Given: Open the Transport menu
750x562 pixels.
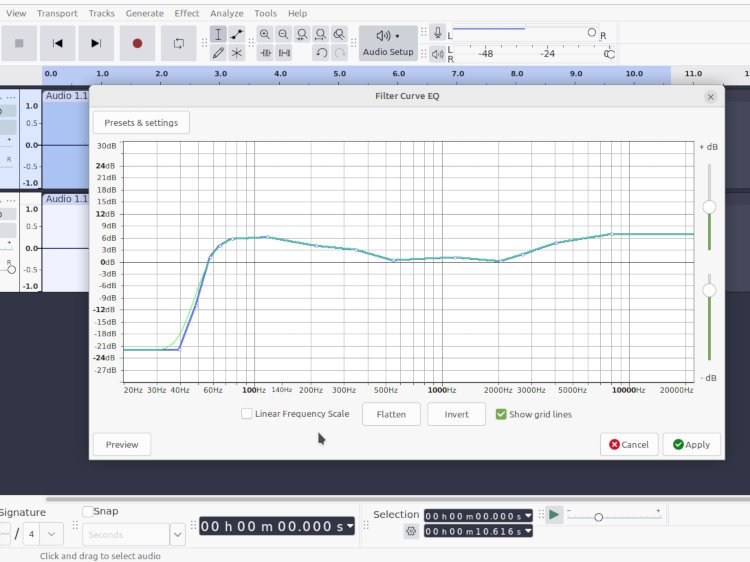Looking at the screenshot, I should [x=57, y=13].
